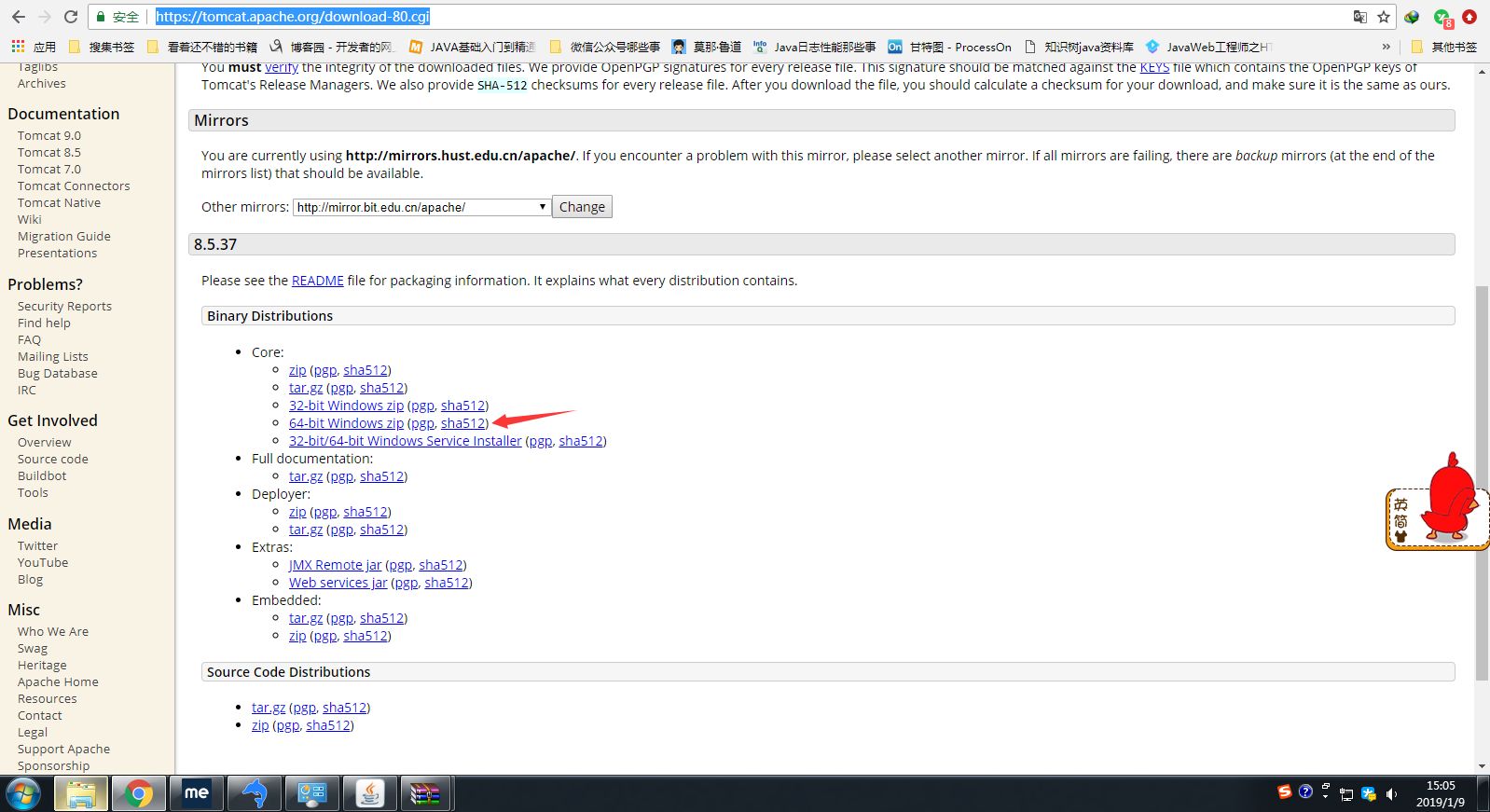Open the KEYS link
1490x812 pixels.
click(1154, 67)
